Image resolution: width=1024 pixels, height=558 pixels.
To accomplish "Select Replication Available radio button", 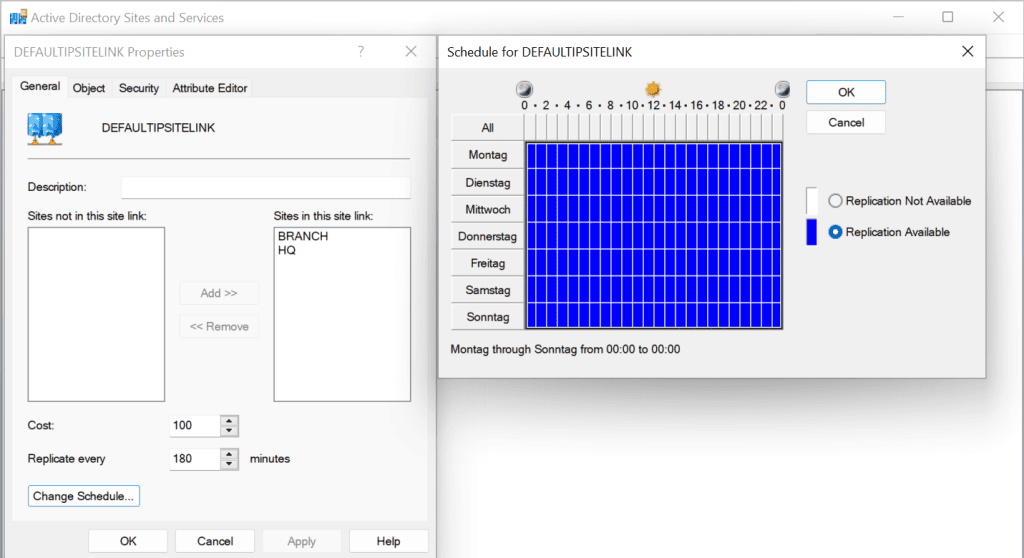I will coord(835,232).
